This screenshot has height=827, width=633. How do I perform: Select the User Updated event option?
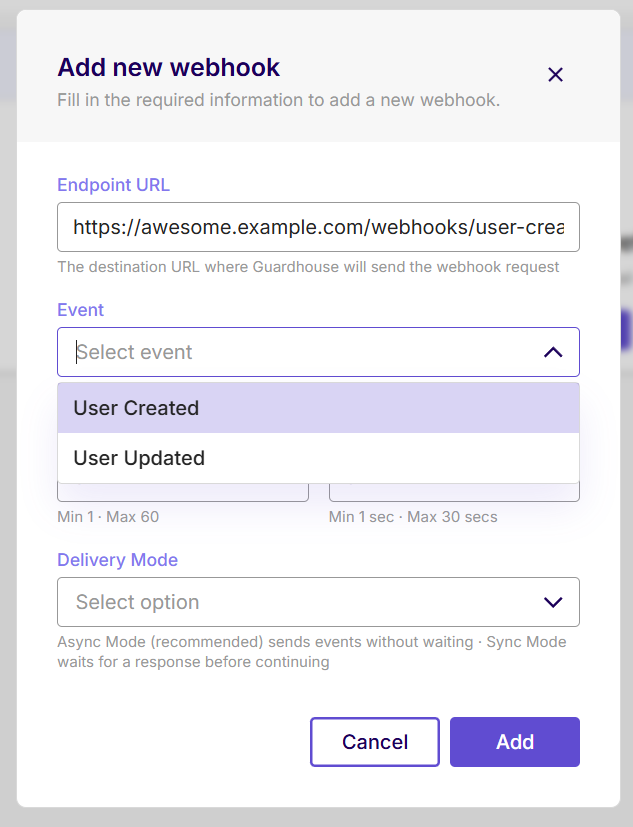(135, 458)
